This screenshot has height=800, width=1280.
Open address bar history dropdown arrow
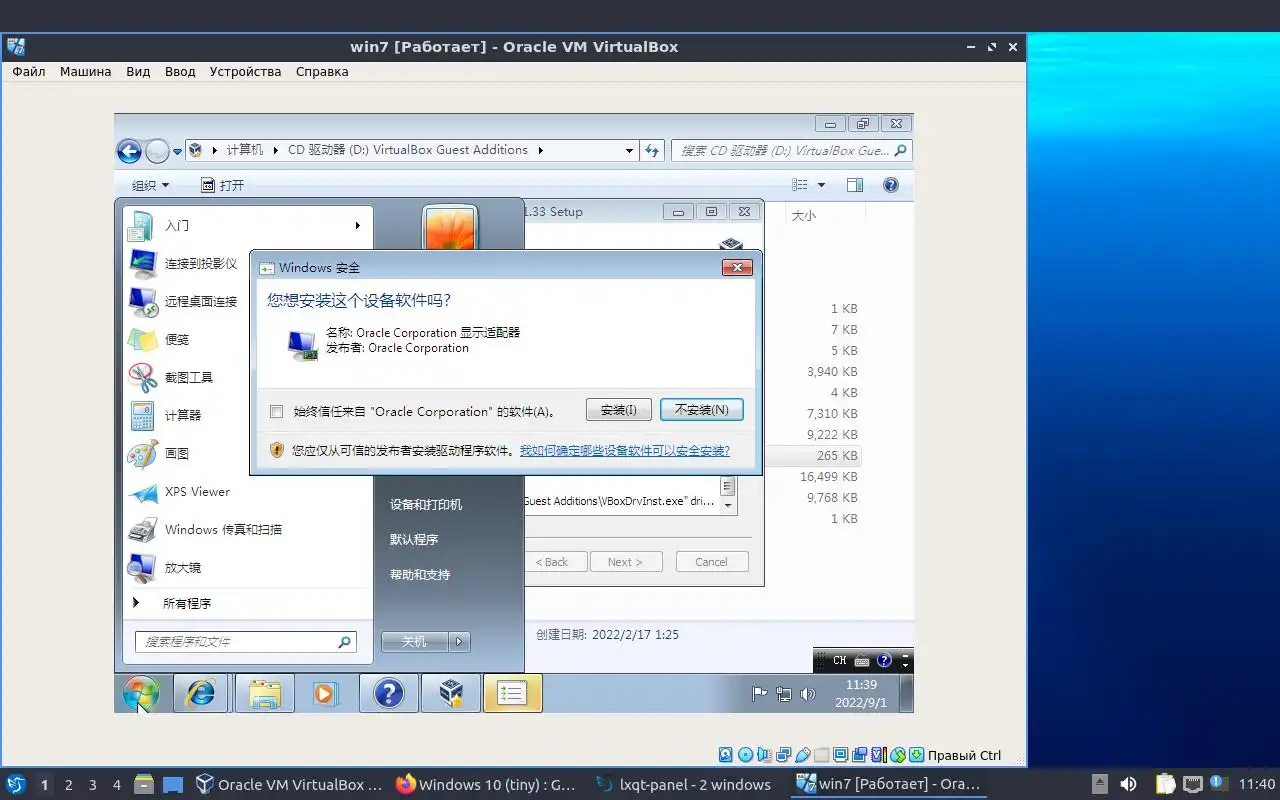click(x=629, y=151)
